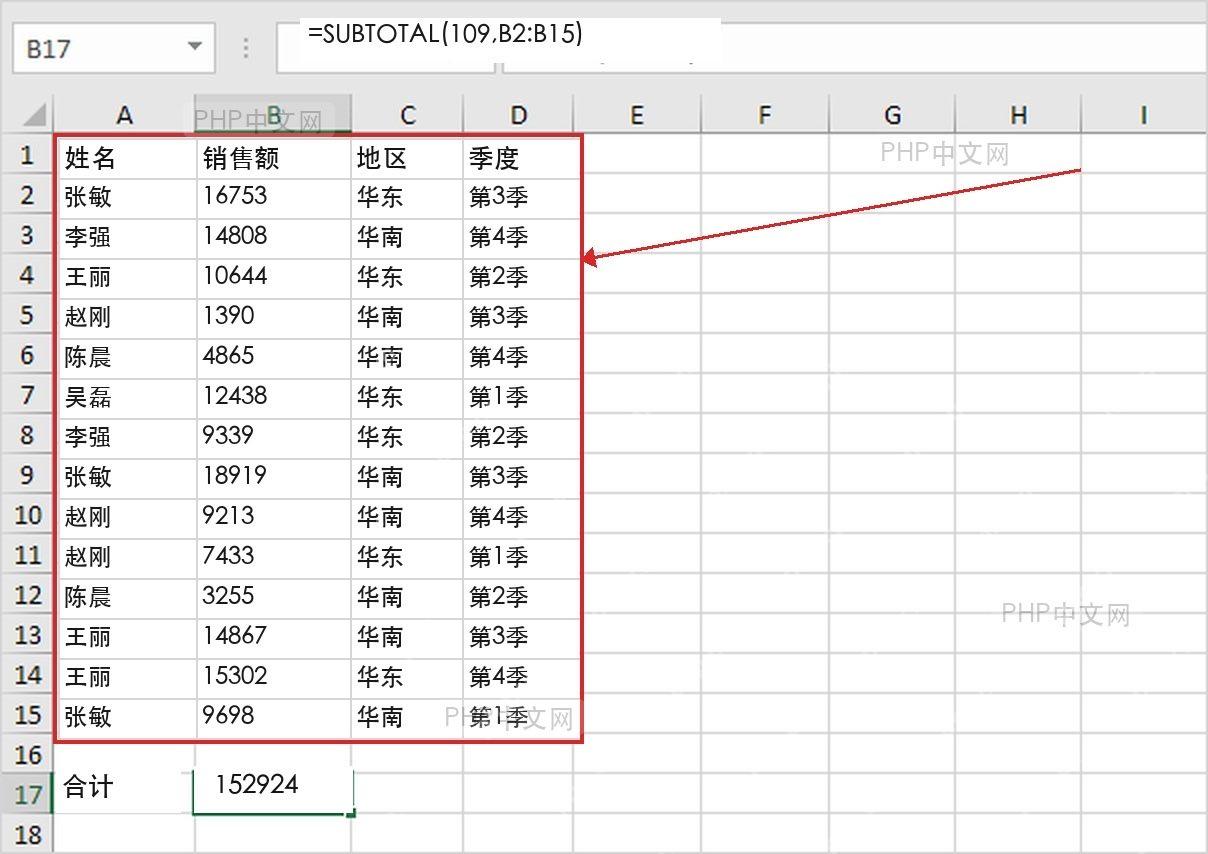Click cell with value 12438
The width and height of the screenshot is (1208, 854).
[274, 397]
